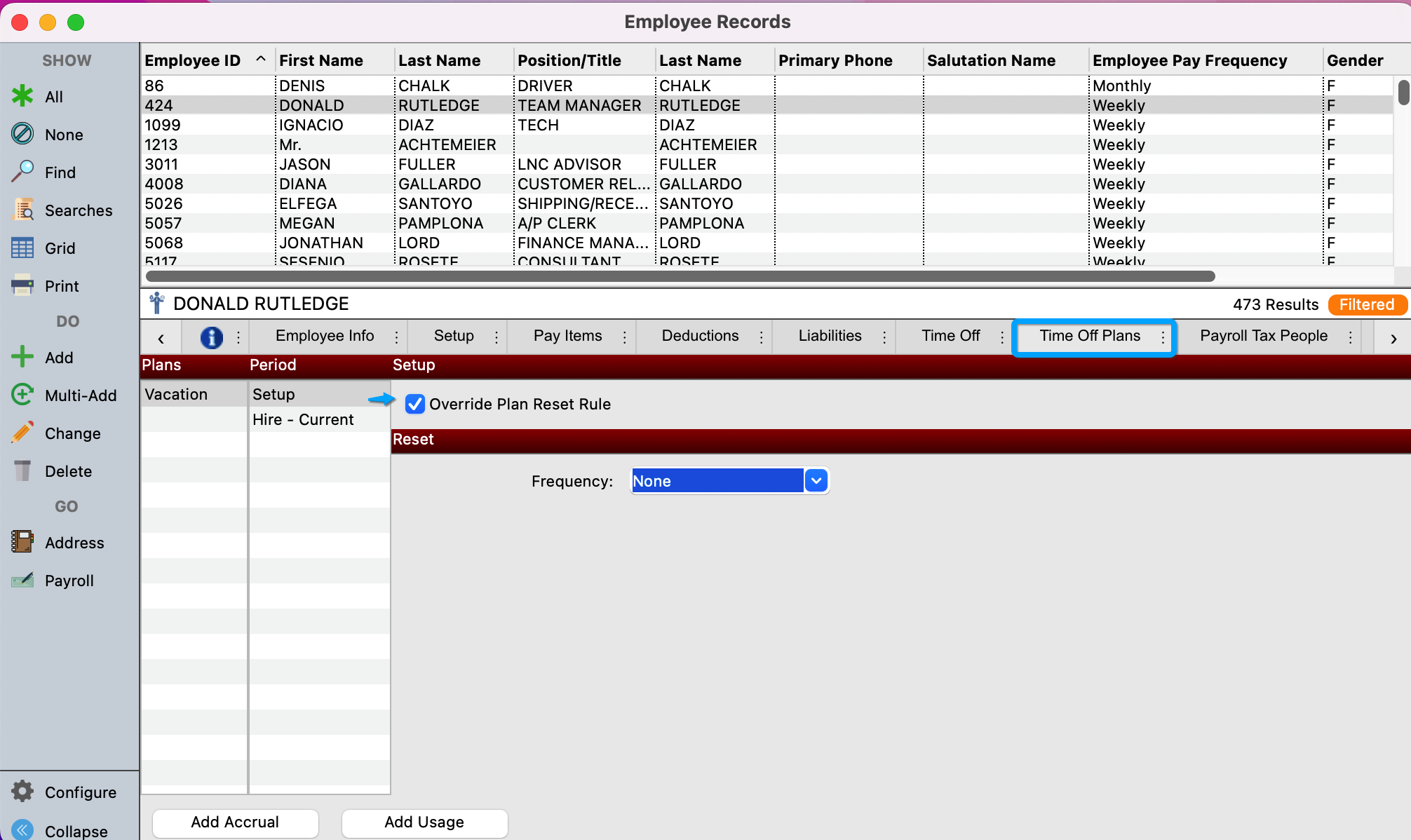
Task: Uncheck Override Plan Reset Rule
Action: tap(415, 404)
